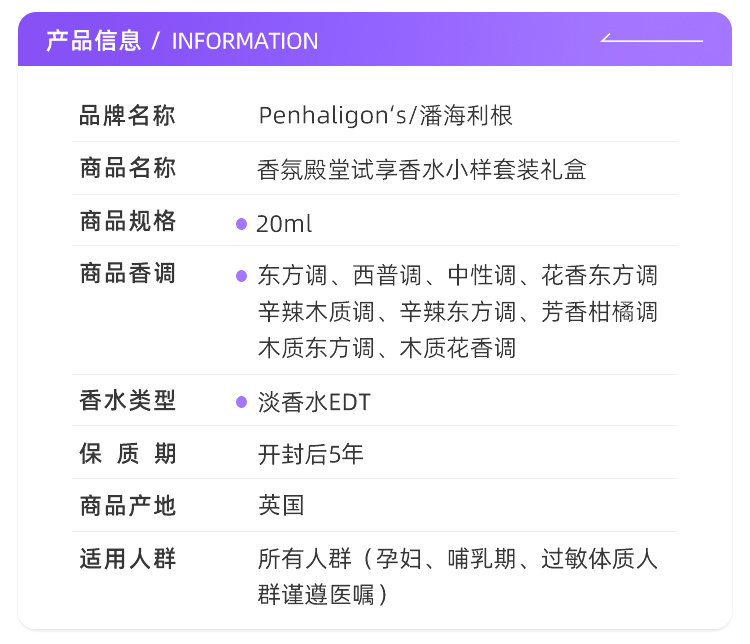Select the 淡香水EDT perfume type text
Image resolution: width=750 pixels, height=644 pixels.
313,402
